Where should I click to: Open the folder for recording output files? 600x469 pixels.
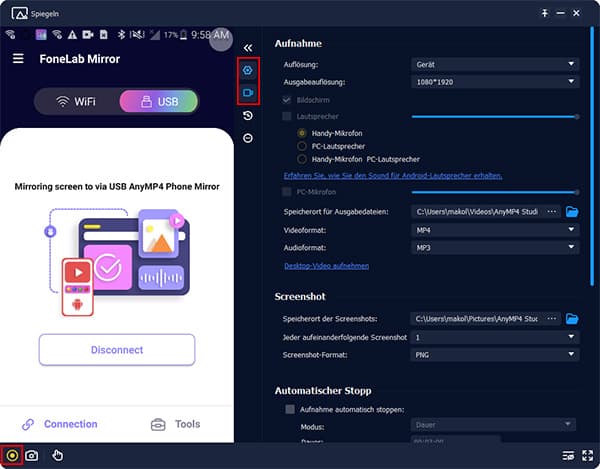[572, 212]
